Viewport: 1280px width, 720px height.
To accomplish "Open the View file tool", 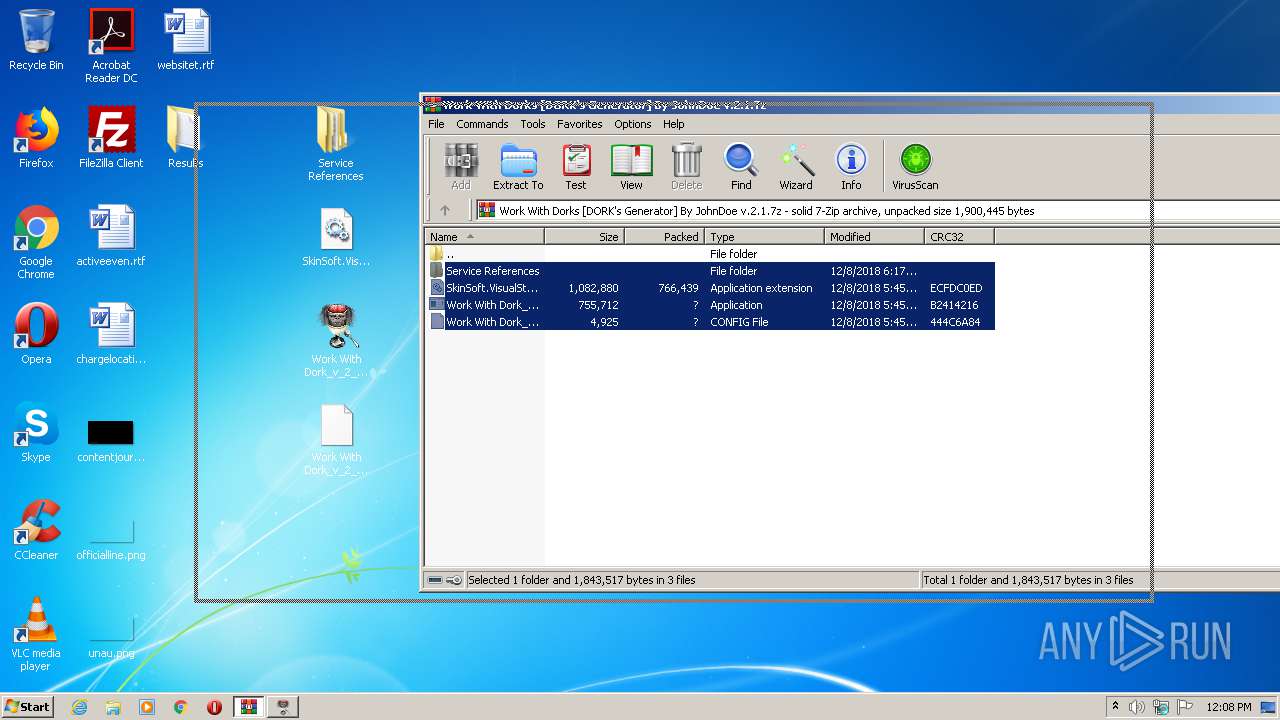I will point(631,166).
